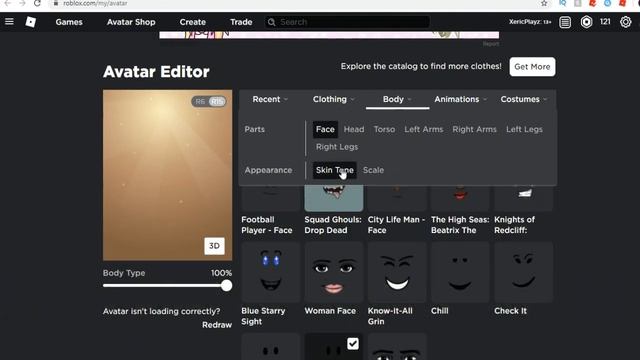This screenshot has width=640, height=360.
Task: Expand the Animations dropdown tab
Action: coord(460,99)
